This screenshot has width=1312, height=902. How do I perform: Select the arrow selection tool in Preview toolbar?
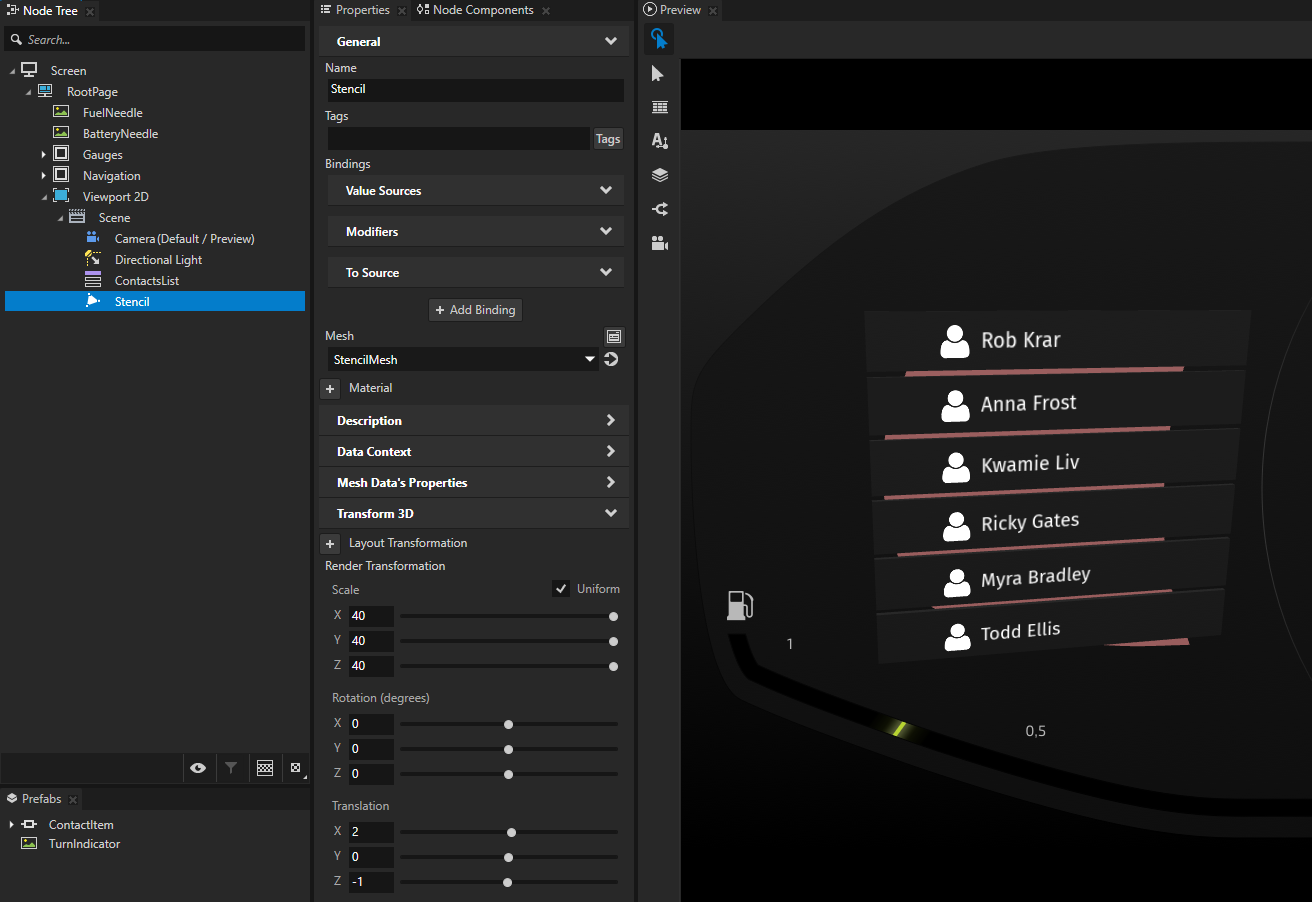[x=659, y=73]
